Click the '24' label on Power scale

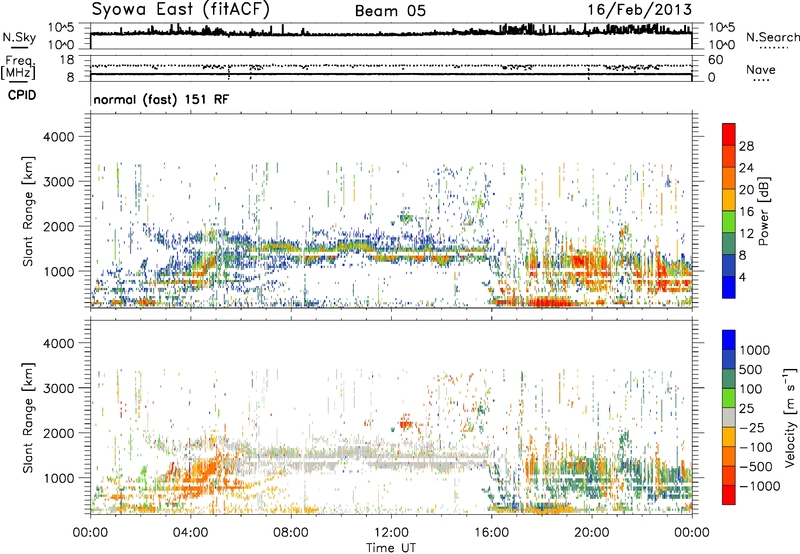746,168
